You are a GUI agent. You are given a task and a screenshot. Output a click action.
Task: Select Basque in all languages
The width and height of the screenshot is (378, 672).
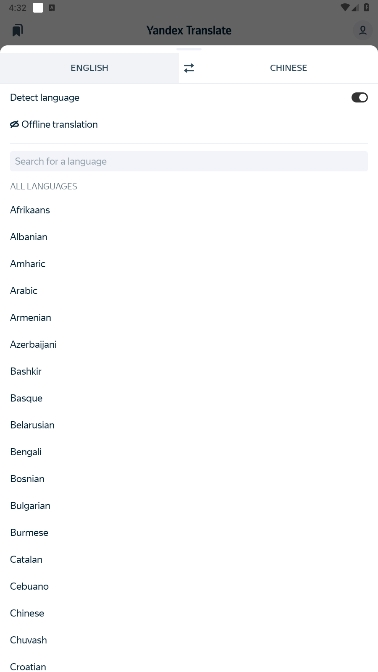coord(189,398)
